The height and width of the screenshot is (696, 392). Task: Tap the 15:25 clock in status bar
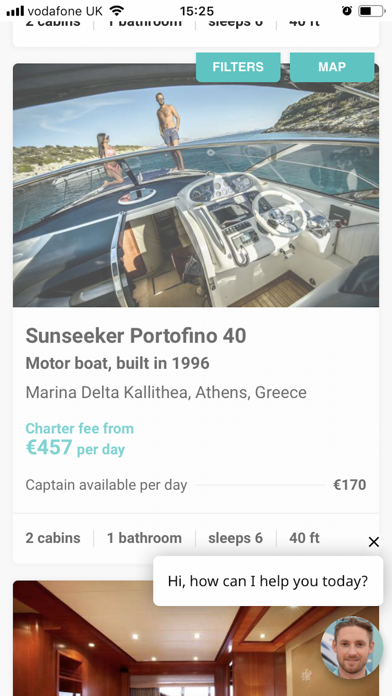pos(197,11)
